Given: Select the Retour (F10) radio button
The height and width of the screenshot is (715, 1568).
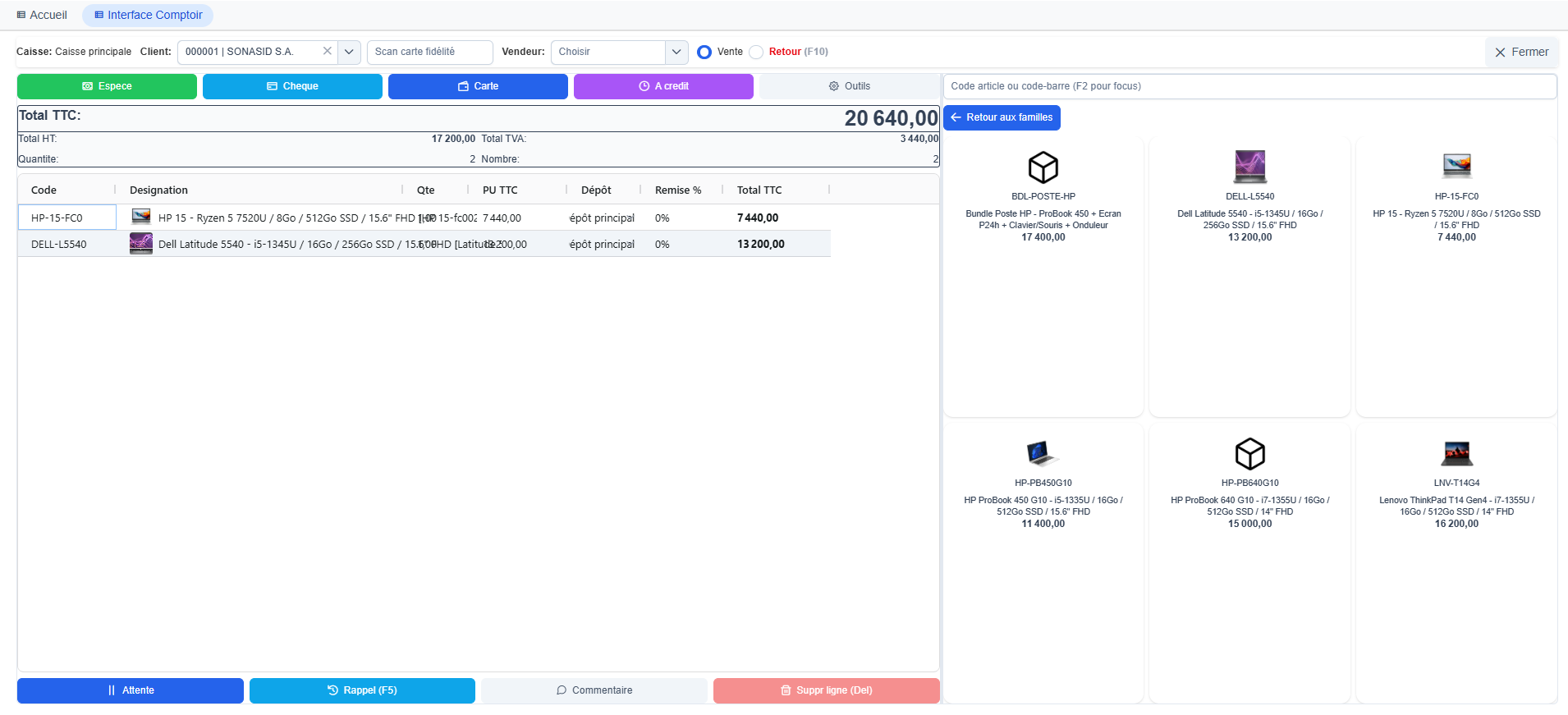Looking at the screenshot, I should coord(756,52).
